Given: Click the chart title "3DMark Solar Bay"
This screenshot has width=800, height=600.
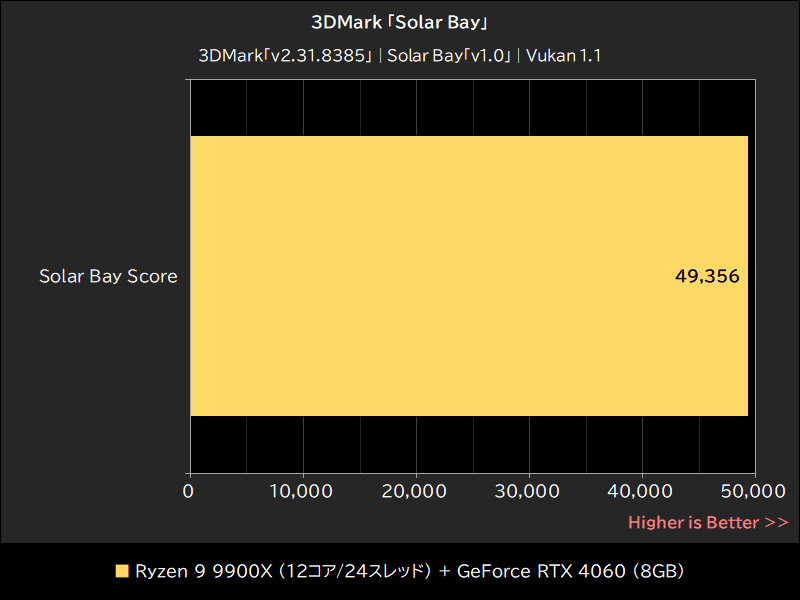Looking at the screenshot, I should [x=400, y=20].
